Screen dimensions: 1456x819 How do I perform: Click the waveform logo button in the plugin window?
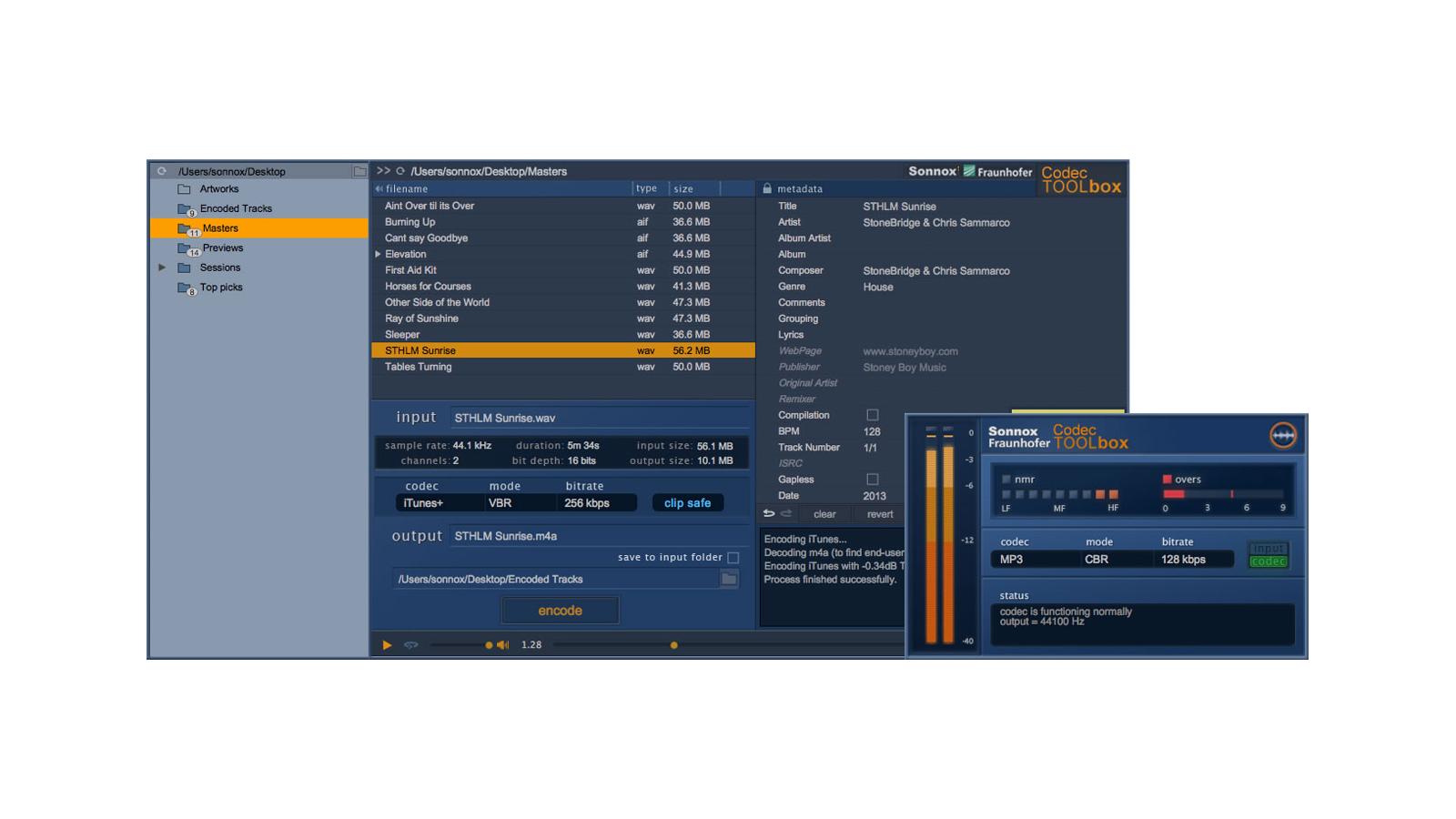1283,436
